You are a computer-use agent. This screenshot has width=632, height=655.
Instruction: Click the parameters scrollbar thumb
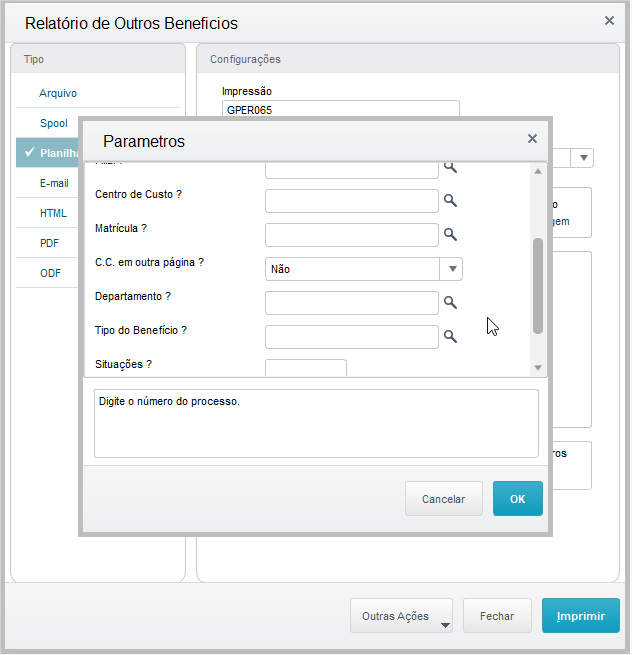point(538,286)
